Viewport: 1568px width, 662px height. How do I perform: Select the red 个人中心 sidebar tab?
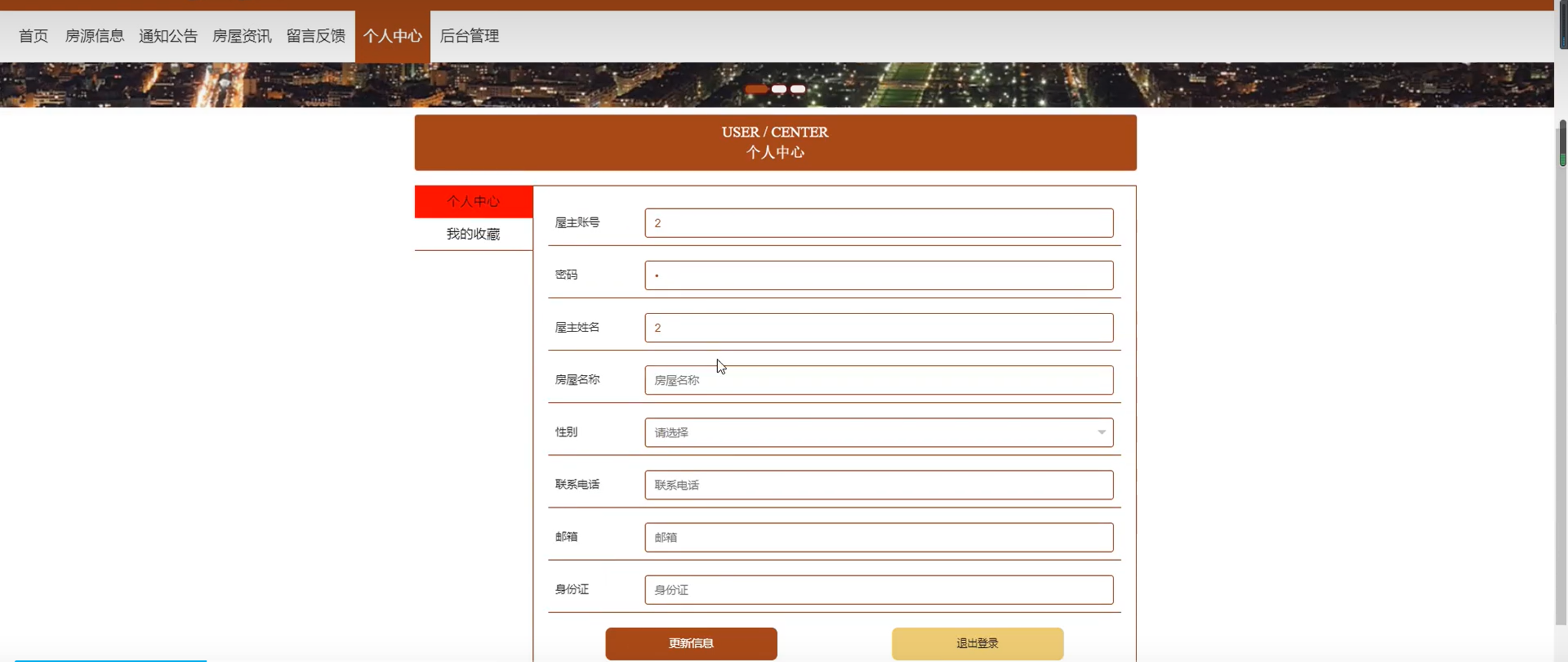coord(474,202)
